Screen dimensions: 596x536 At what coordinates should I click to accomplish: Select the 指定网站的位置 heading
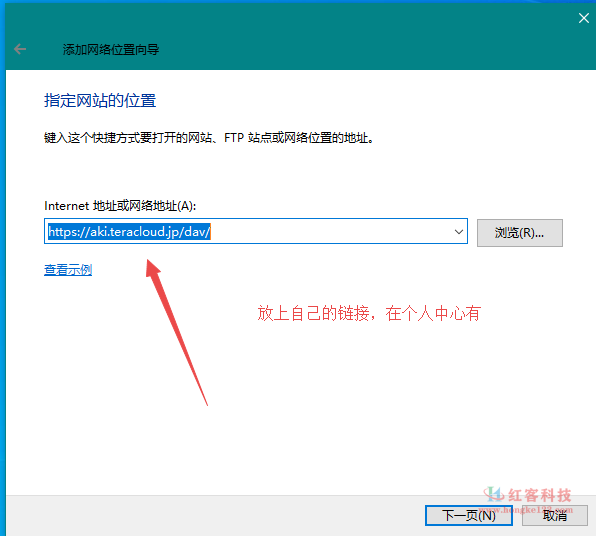click(100, 101)
